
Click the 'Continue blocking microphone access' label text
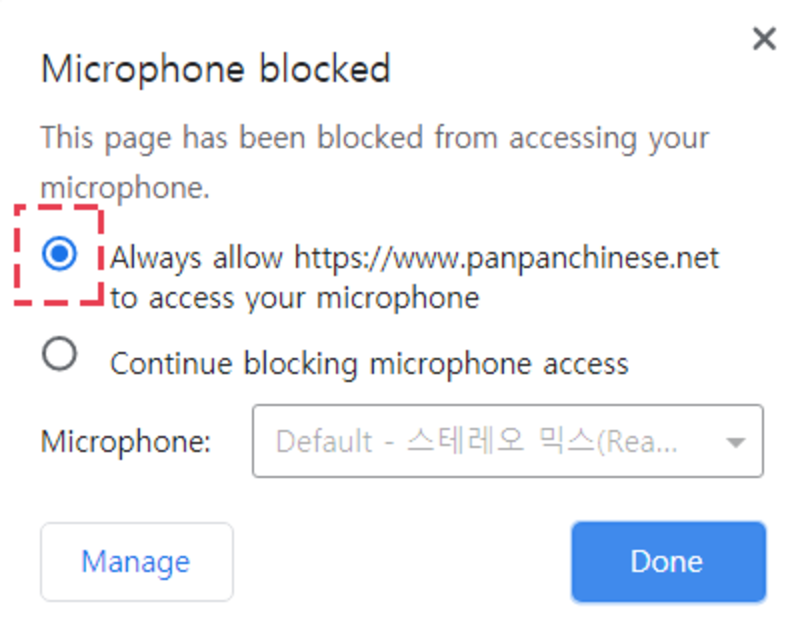pyautogui.click(x=369, y=364)
